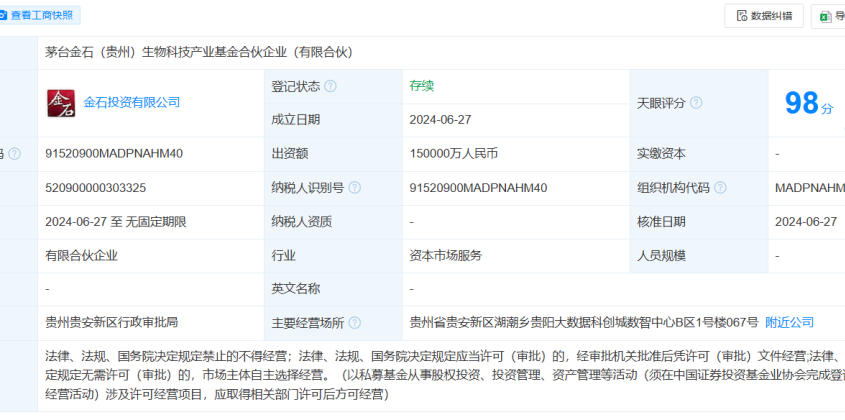The width and height of the screenshot is (845, 420).
Task: Click the 有限合伙企业 company type cell
Action: click(x=81, y=256)
